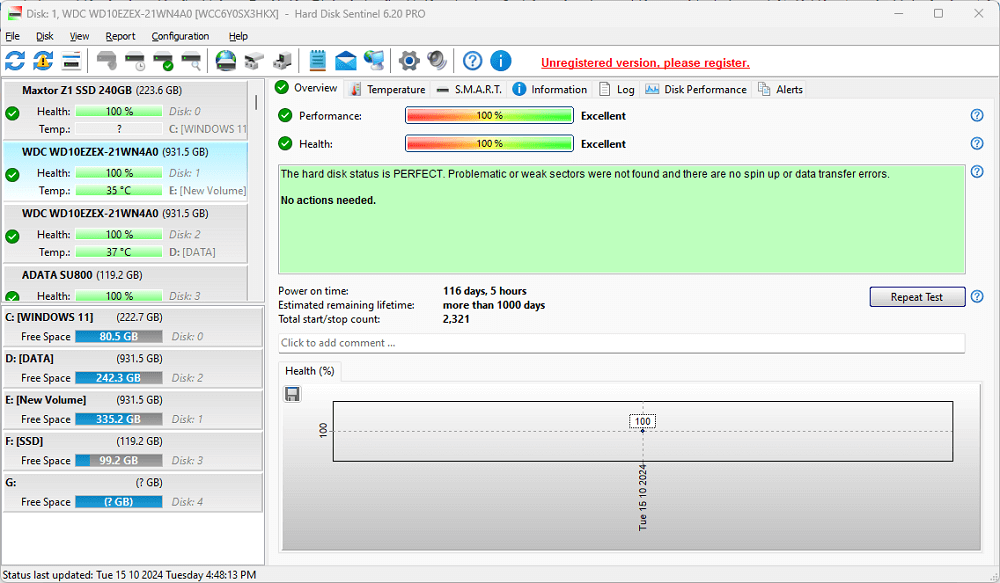Viewport: 1000px width, 583px height.
Task: Click the disk with clock toolbar icon
Action: pos(135,61)
